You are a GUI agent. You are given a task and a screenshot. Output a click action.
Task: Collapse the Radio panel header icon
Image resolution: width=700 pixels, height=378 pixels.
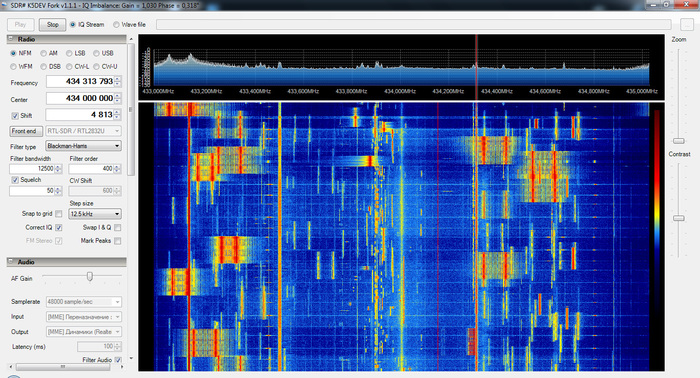[11, 39]
